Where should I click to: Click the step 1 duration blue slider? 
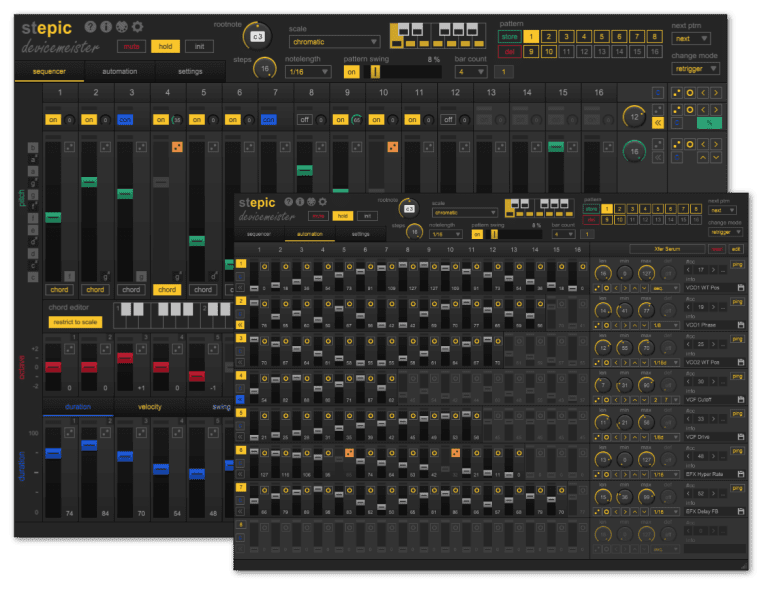[x=53, y=453]
